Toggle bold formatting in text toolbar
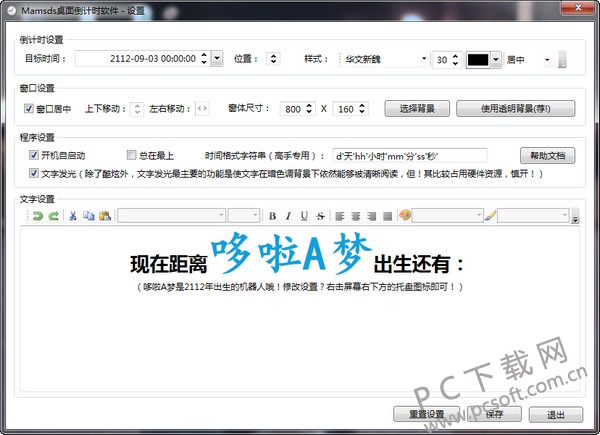Image resolution: width=600 pixels, height=435 pixels. (x=272, y=216)
